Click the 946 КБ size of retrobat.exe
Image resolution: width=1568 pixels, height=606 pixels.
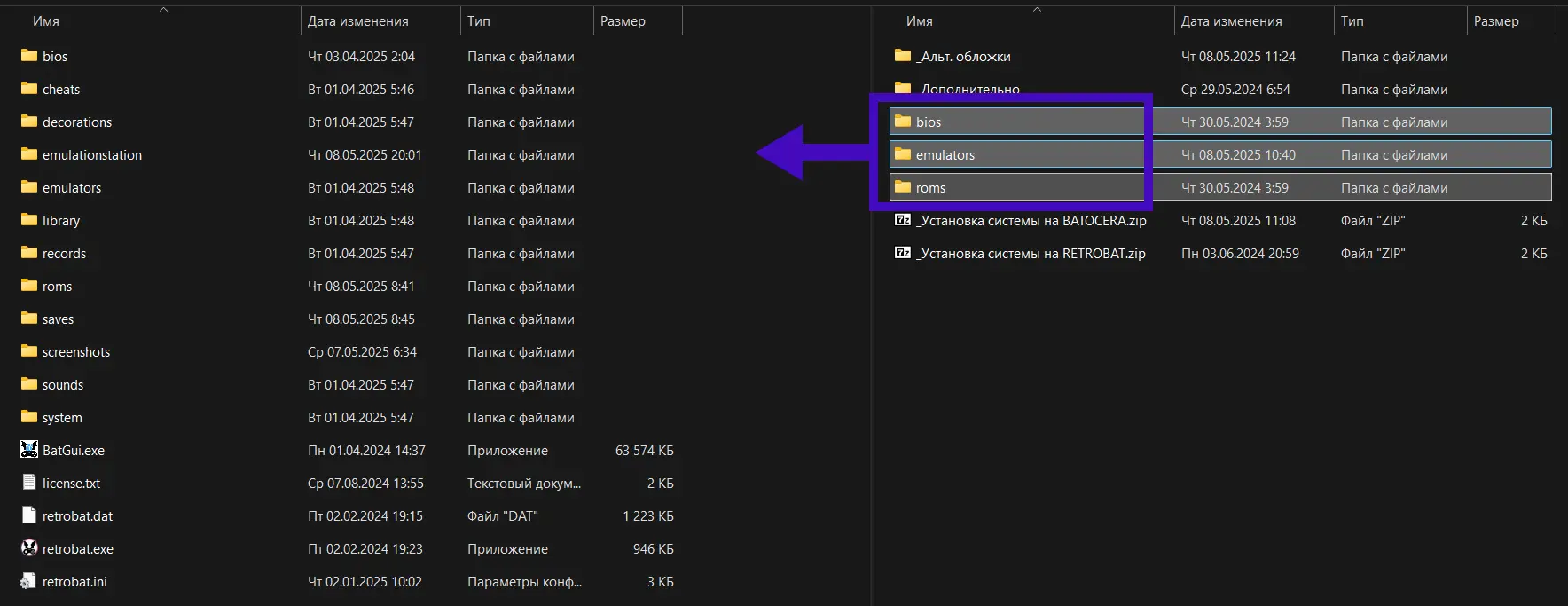654,548
